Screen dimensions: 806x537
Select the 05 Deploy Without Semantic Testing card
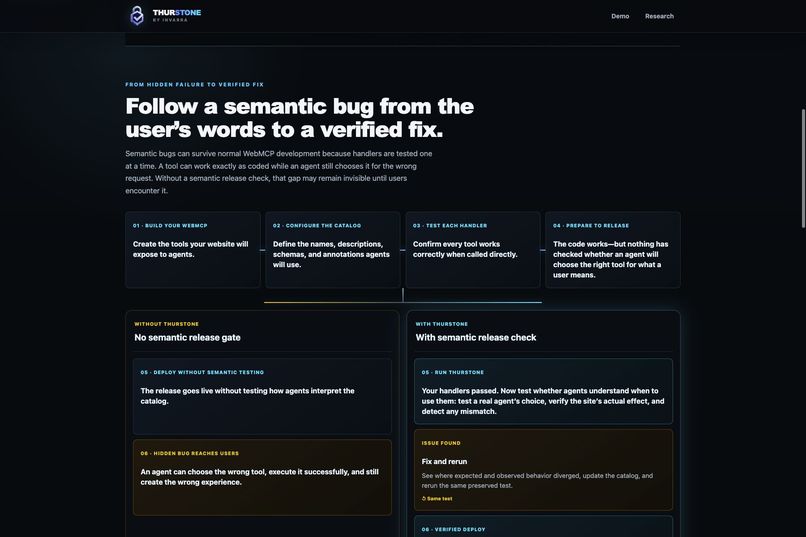click(262, 396)
